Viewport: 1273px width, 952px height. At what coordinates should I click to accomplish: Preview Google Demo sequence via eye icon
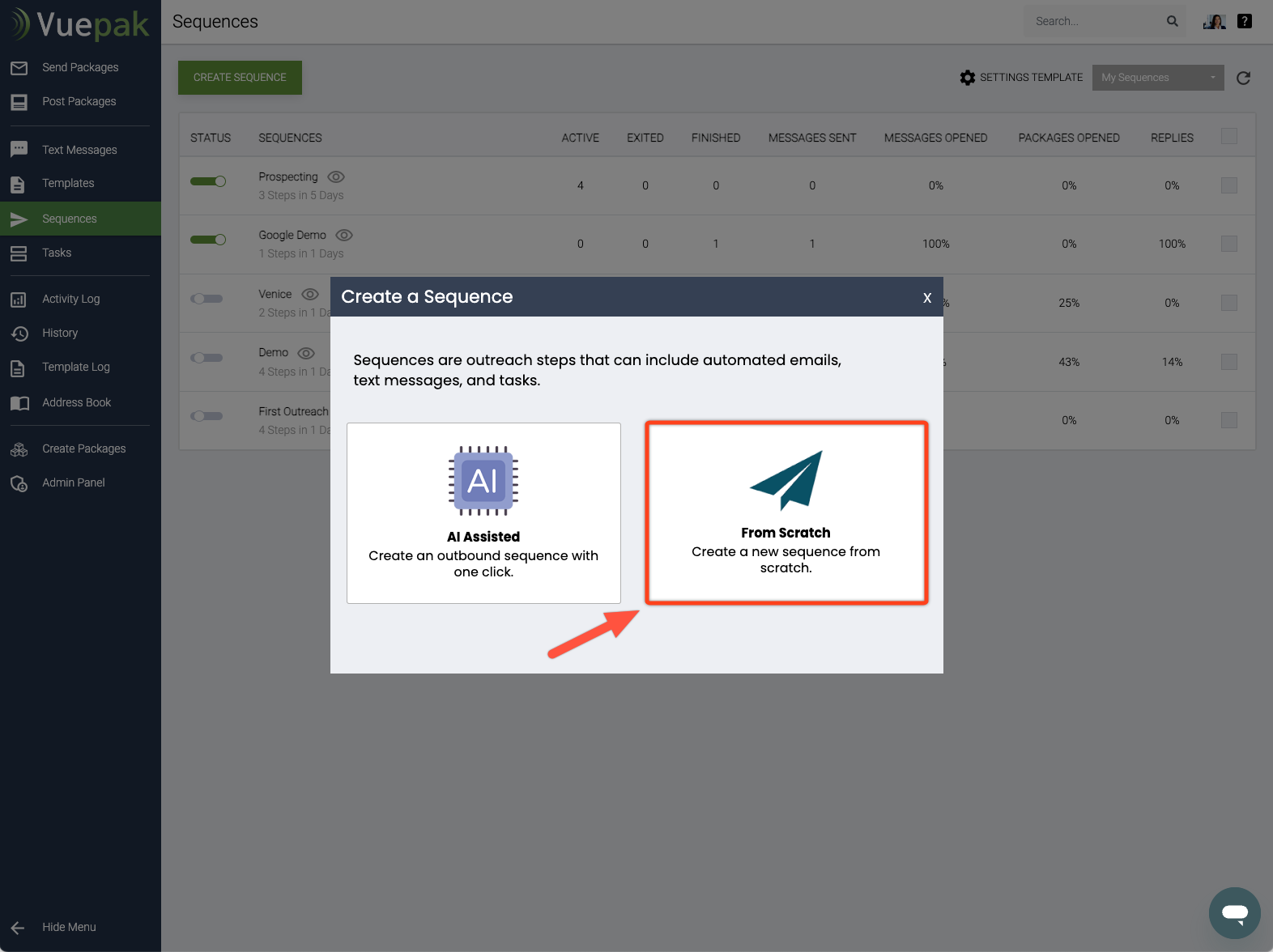click(344, 236)
